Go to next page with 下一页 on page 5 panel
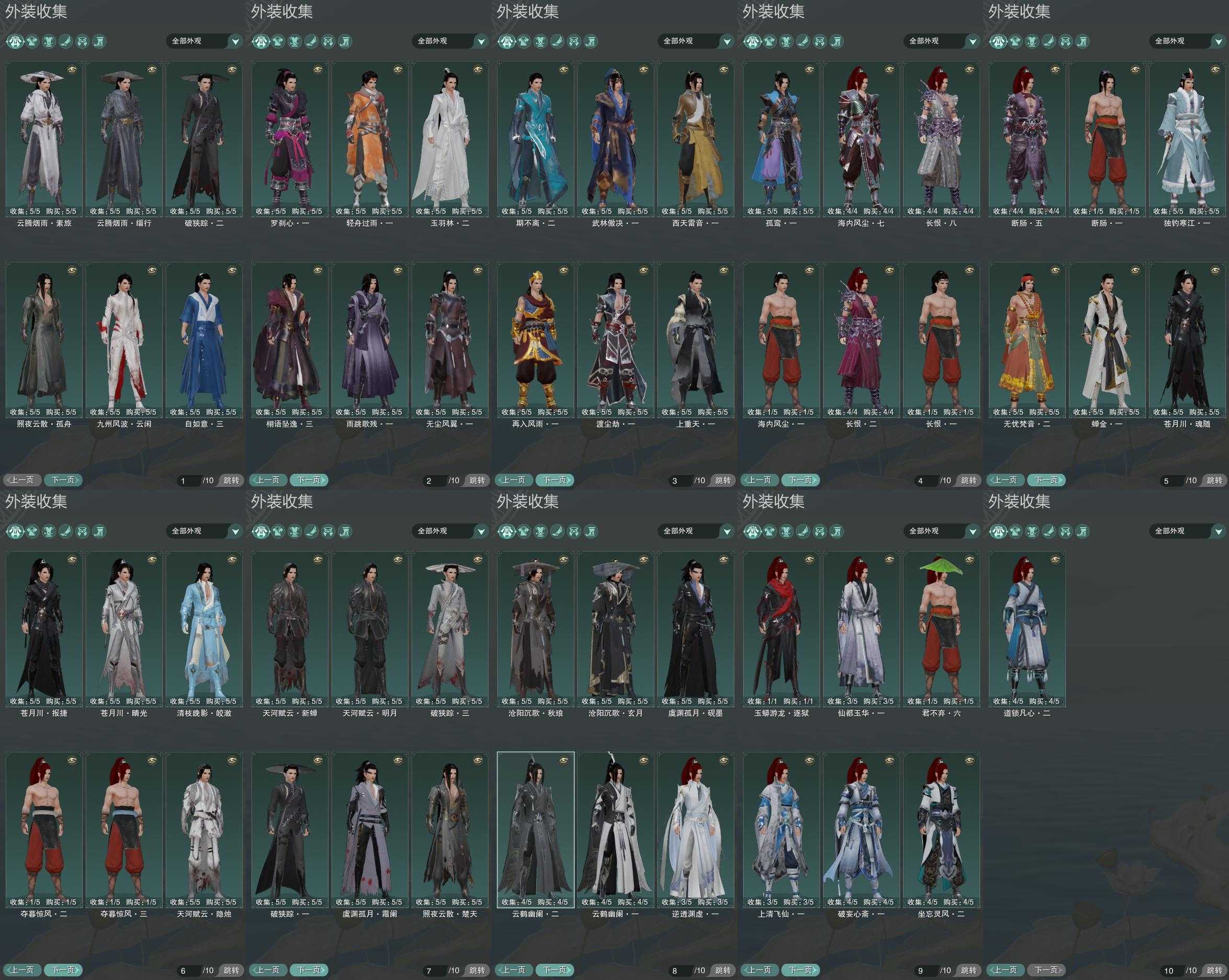Image resolution: width=1229 pixels, height=980 pixels. [x=1046, y=480]
